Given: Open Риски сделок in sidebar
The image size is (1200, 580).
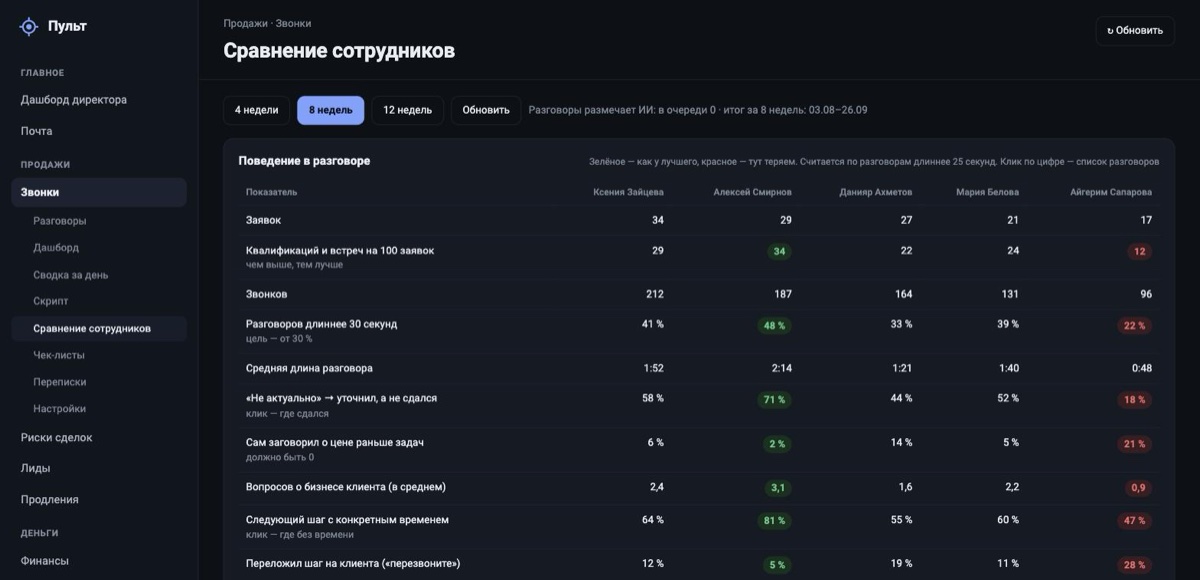Looking at the screenshot, I should (56, 437).
